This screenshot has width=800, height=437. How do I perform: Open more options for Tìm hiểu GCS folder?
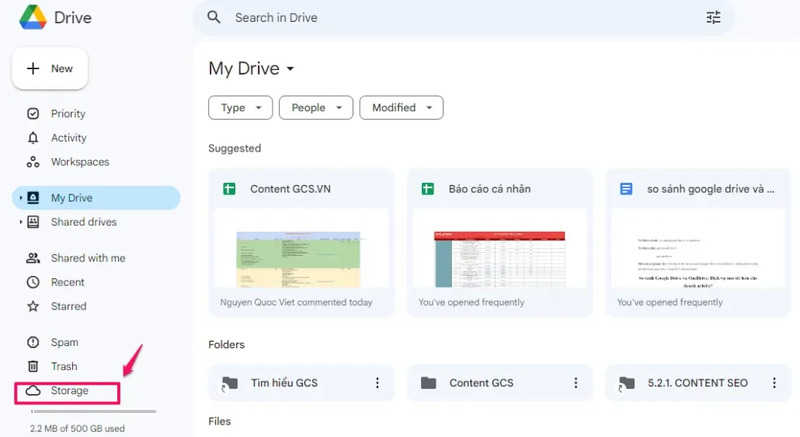pyautogui.click(x=377, y=383)
